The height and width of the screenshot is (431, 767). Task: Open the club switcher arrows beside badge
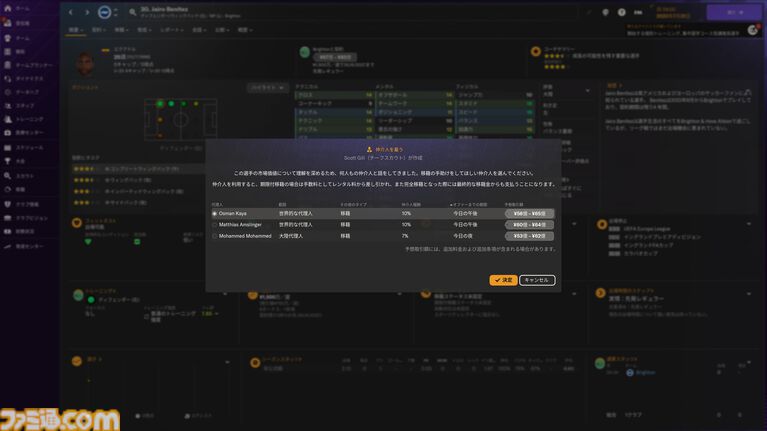116,12
